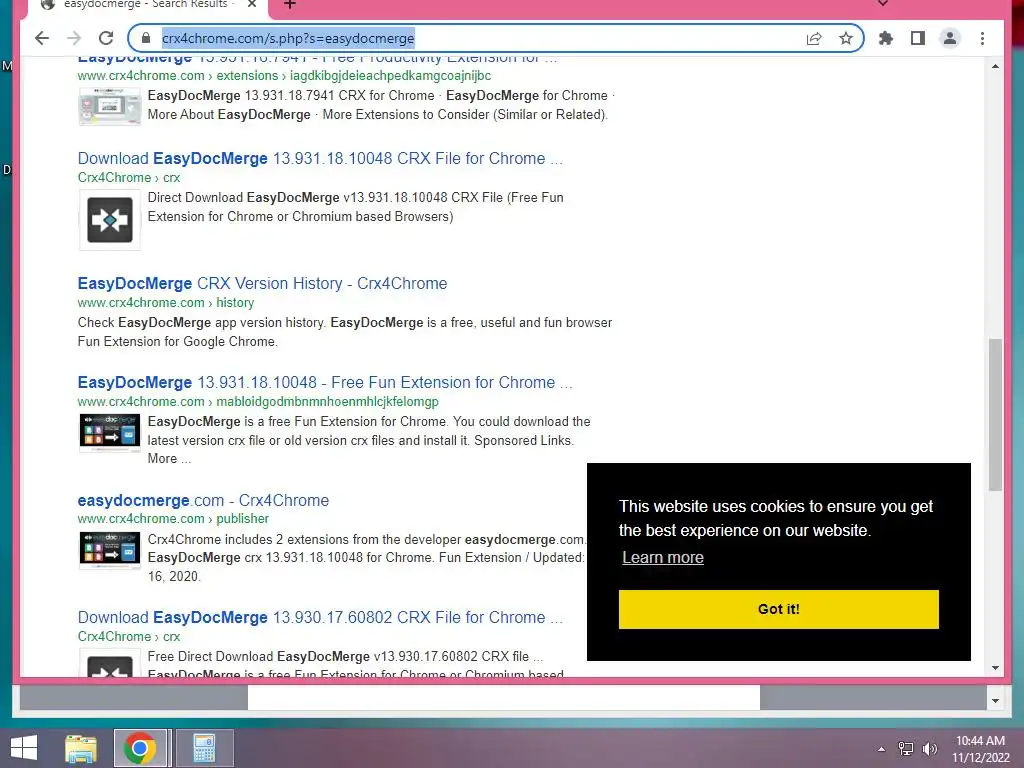Screen dimensions: 1024x768
Task: Click the horizontal scrollbar thumb below the browser
Action: tap(504, 697)
